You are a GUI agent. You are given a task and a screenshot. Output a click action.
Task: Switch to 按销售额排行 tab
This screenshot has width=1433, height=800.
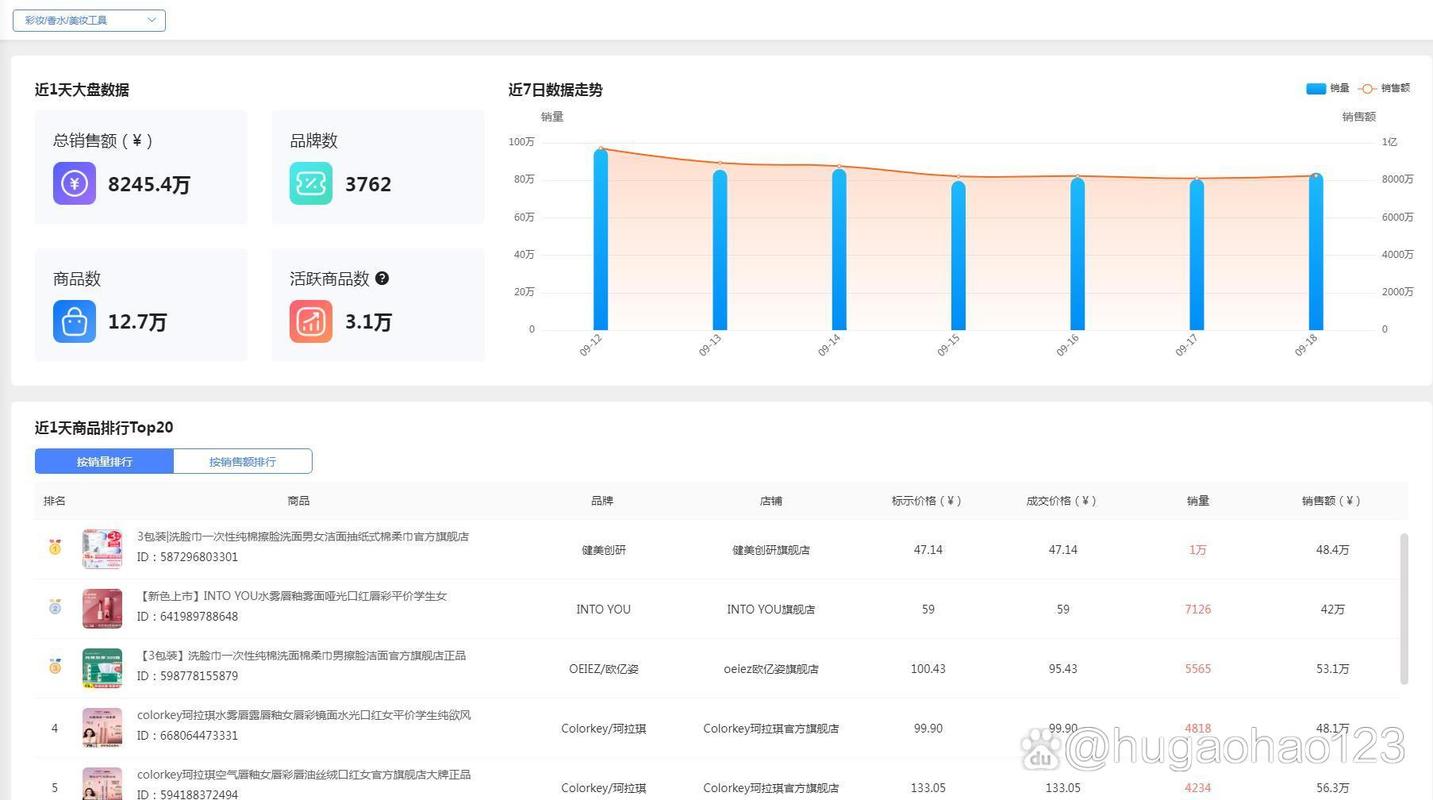242,461
